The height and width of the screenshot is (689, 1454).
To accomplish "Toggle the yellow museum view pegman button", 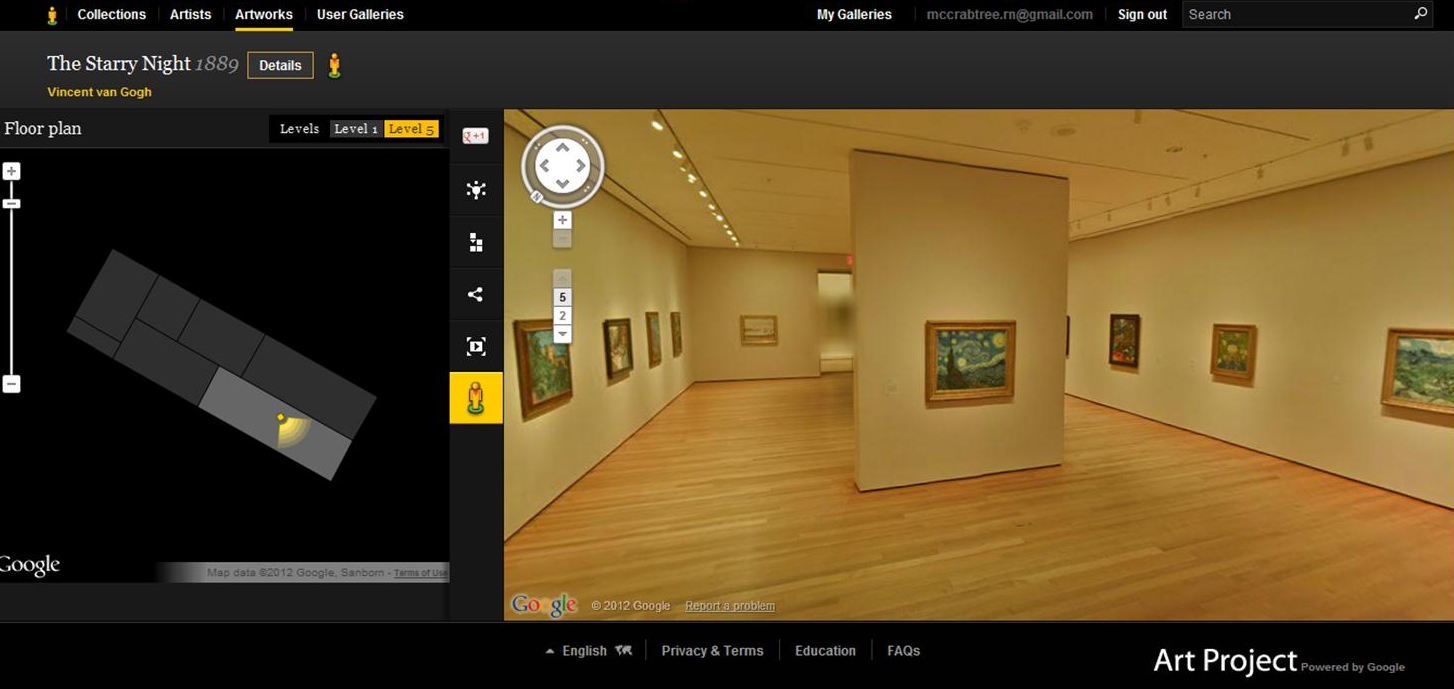I will coord(476,398).
